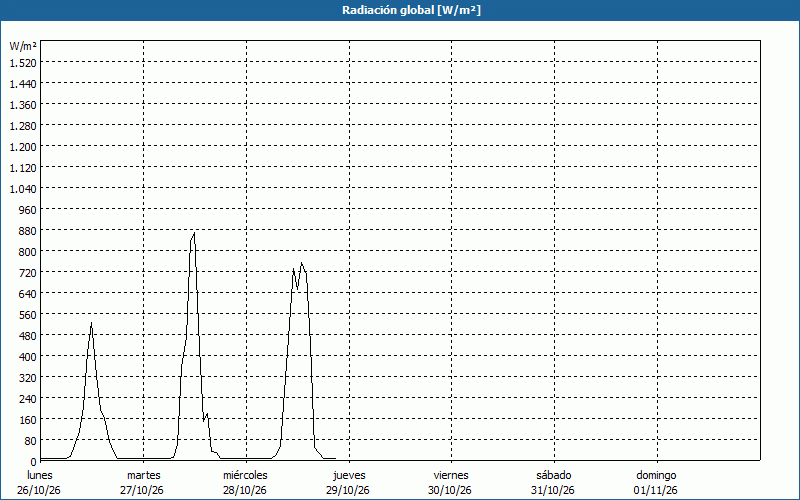Select the 160 y-axis value

(x=28, y=420)
